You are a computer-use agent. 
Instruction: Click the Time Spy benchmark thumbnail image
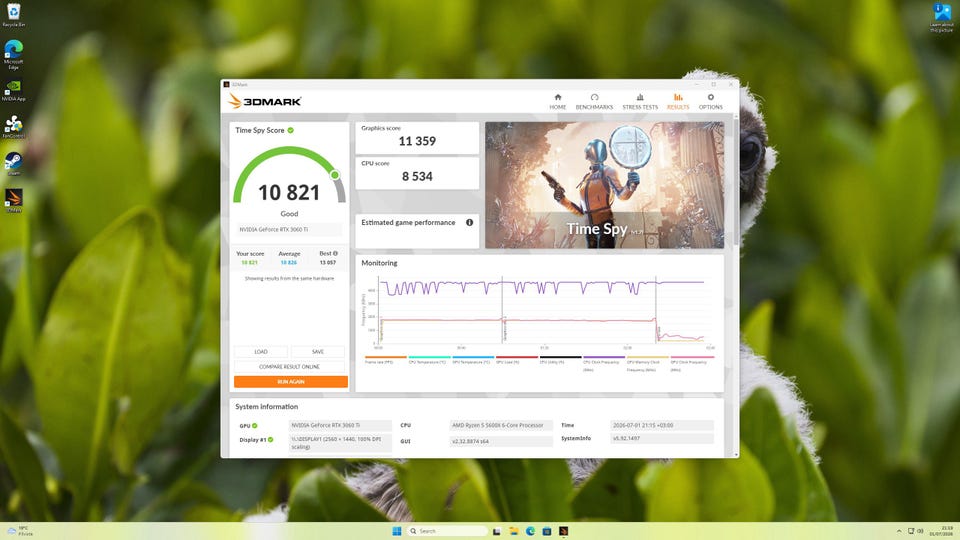coord(604,185)
